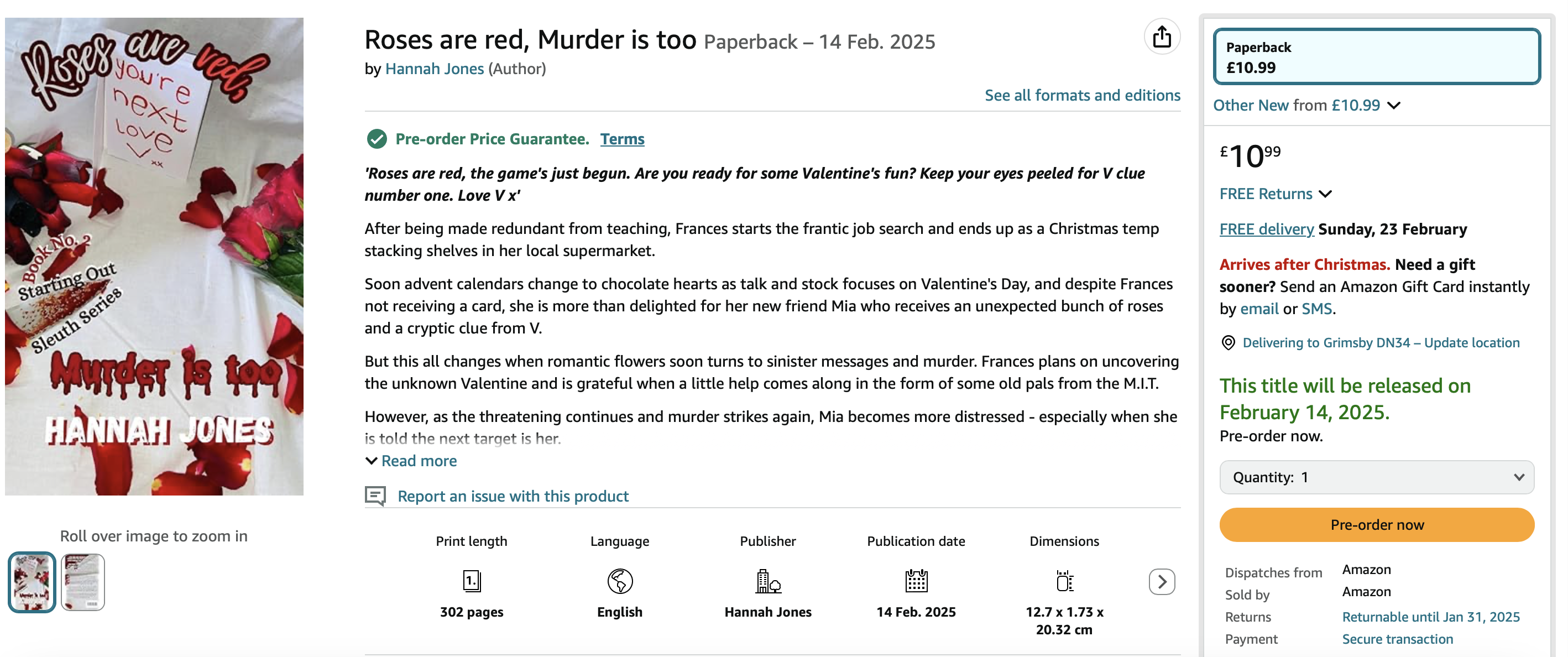Select the back cover thumbnail image
Viewport: 1568px width, 657px height.
(83, 582)
